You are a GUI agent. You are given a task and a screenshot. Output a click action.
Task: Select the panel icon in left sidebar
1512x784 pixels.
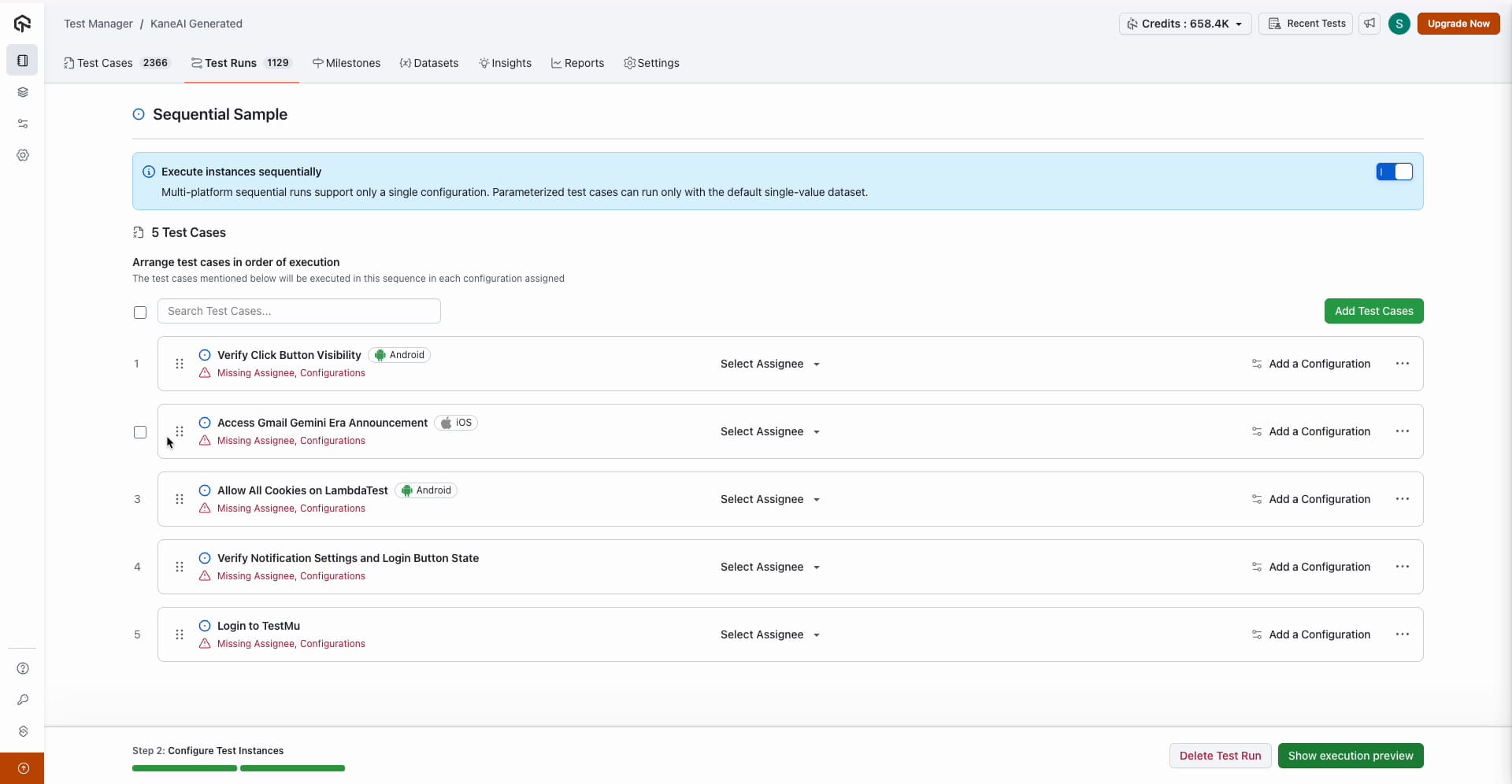click(x=23, y=60)
